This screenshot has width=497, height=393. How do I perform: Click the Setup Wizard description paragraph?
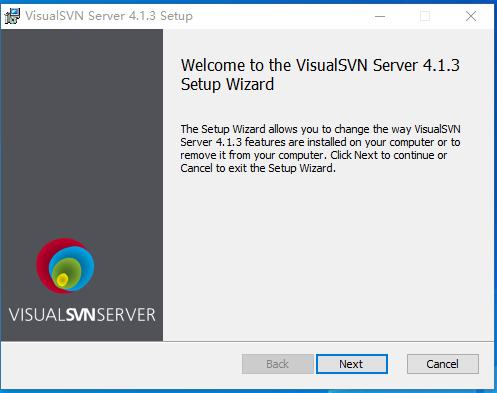coord(320,149)
